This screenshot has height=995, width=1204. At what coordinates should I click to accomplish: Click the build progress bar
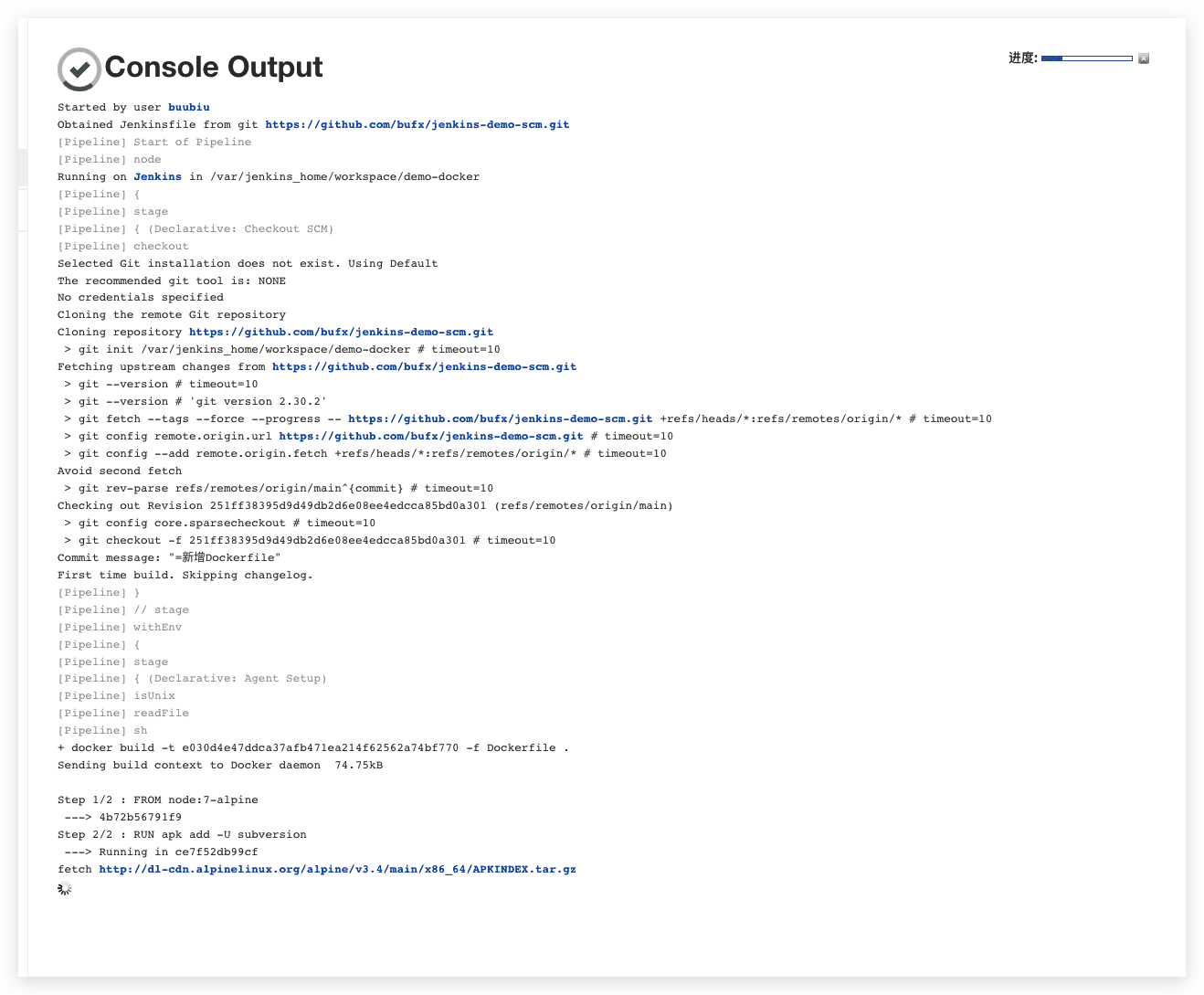(1086, 58)
